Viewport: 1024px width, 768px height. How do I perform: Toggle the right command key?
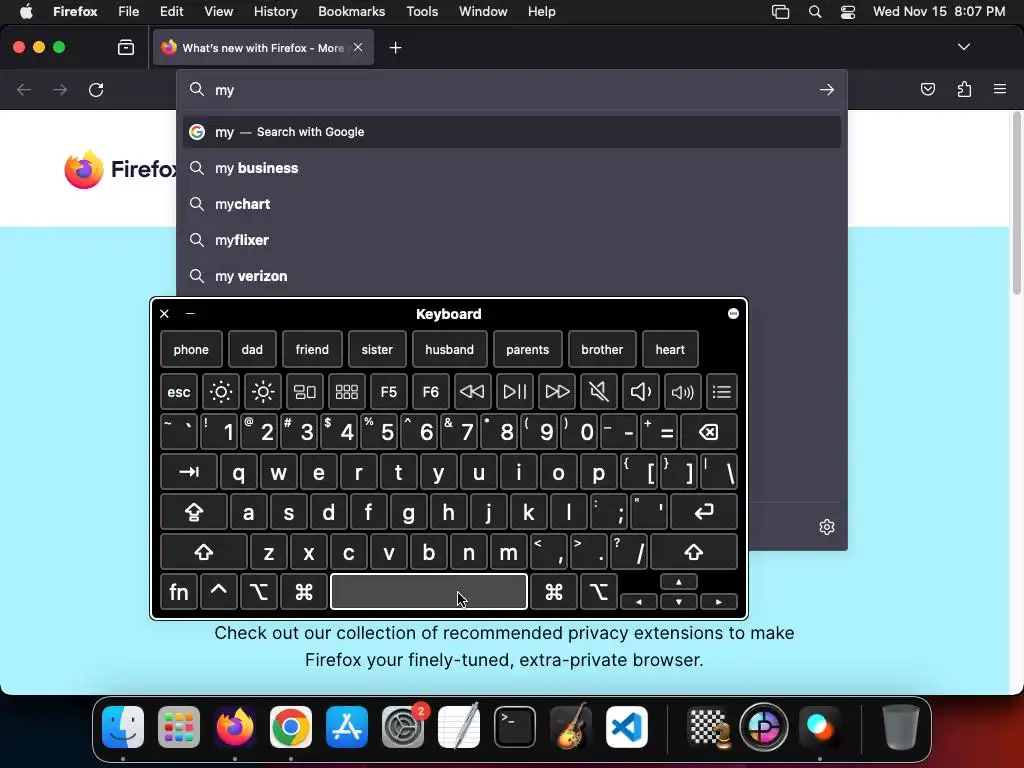(x=554, y=592)
